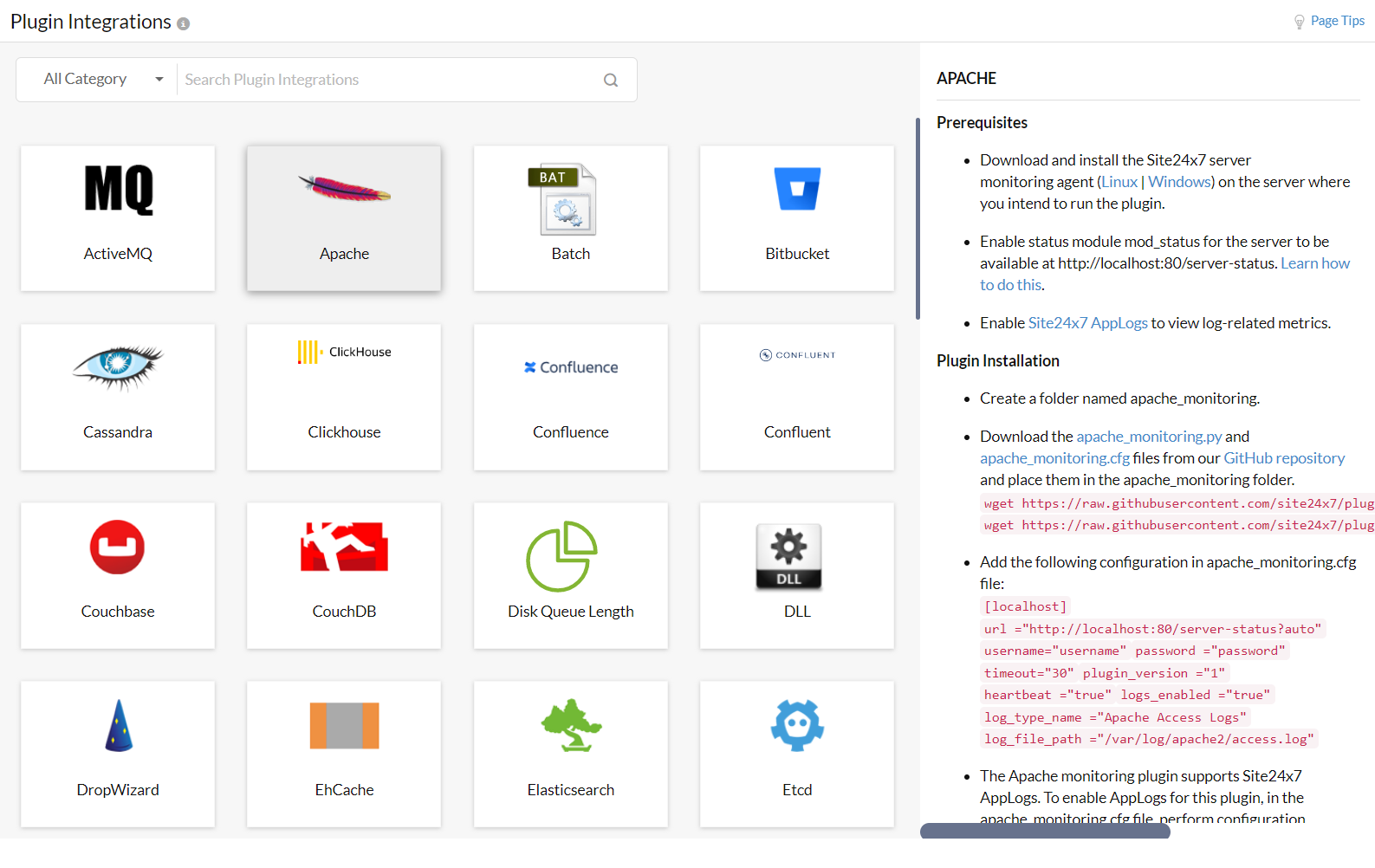Viewport: 1375px width, 868px height.
Task: Open the EhCache logo
Action: point(344,726)
